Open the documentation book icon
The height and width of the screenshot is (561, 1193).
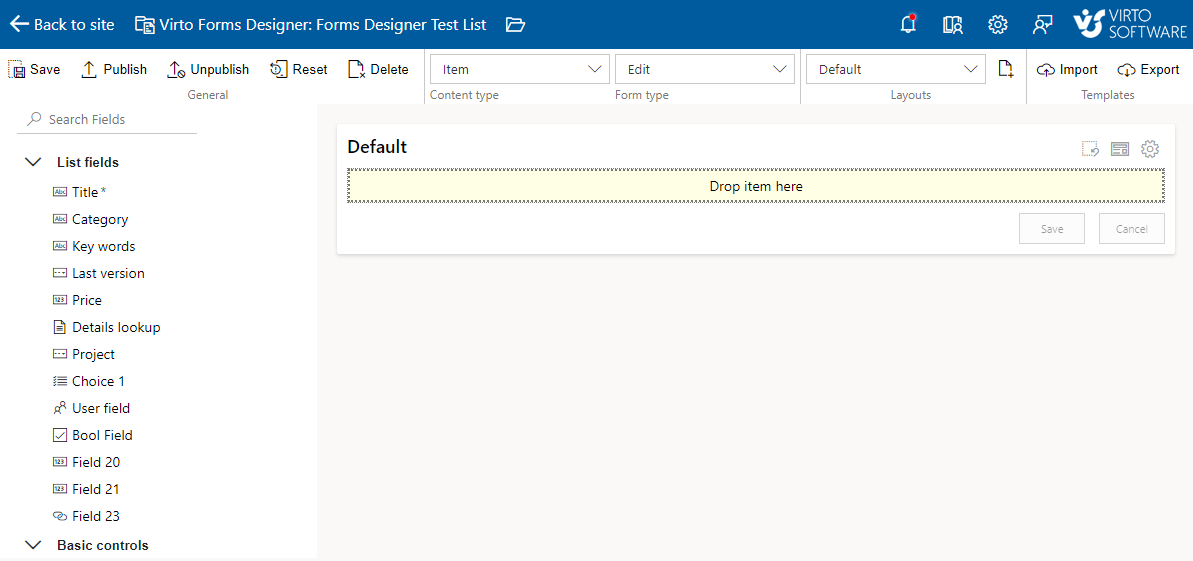953,24
